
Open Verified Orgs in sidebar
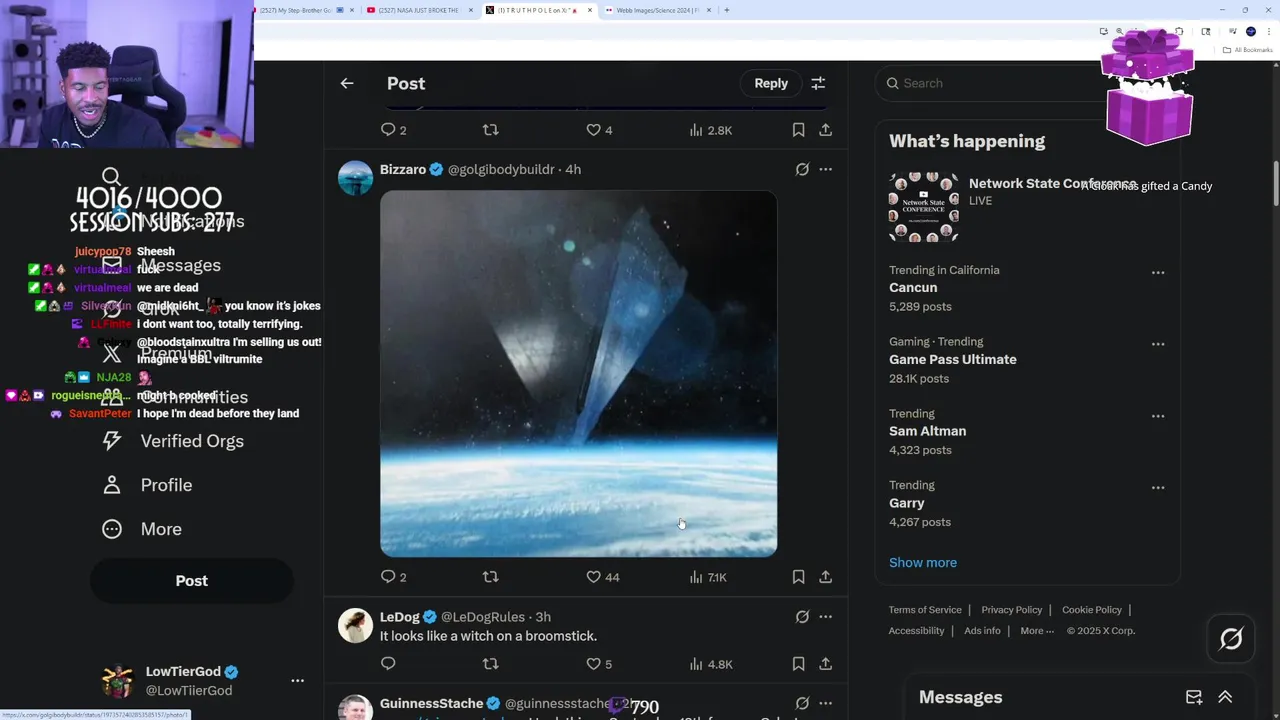click(173, 441)
